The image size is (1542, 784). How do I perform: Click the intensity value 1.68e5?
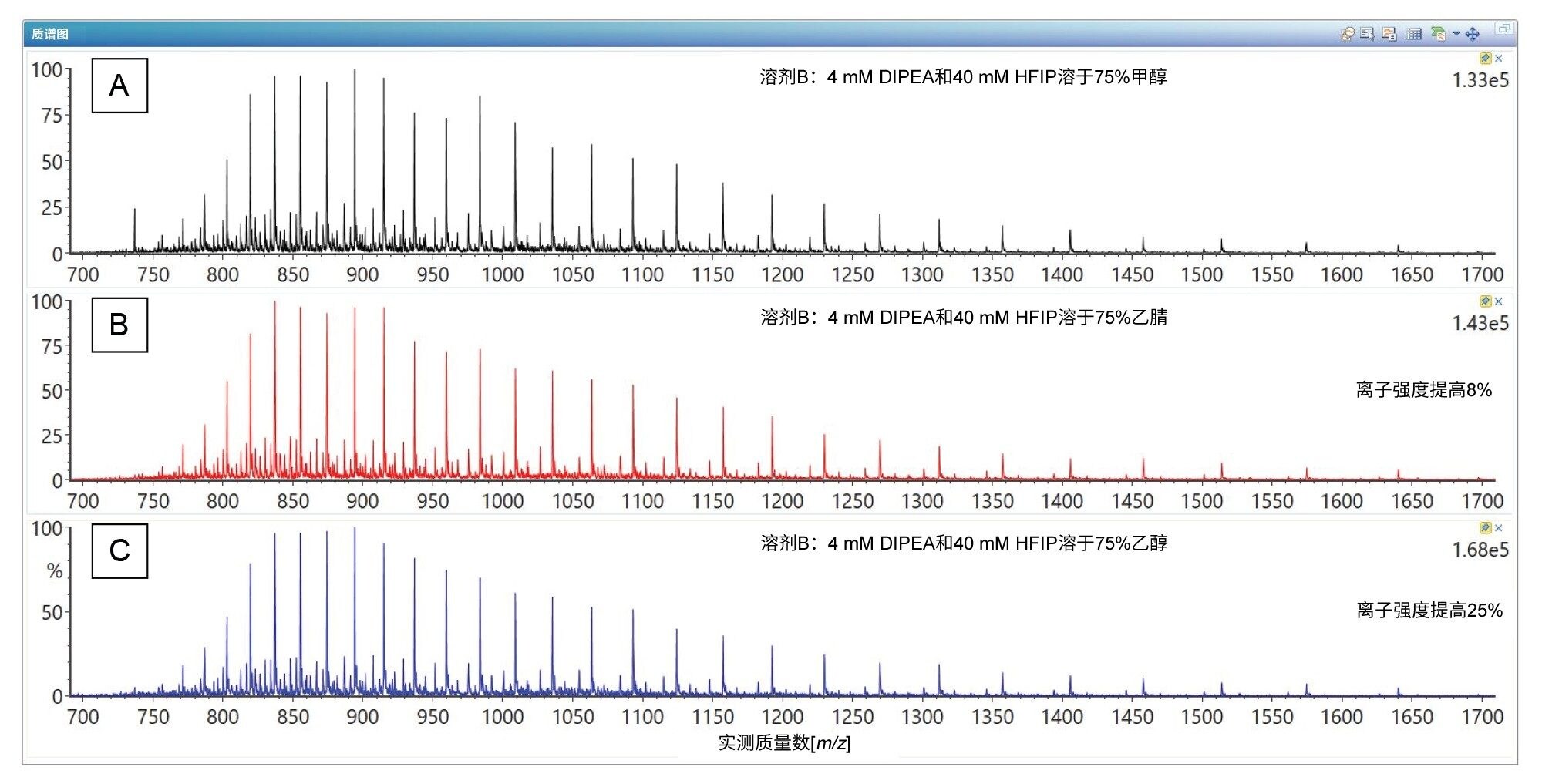[1480, 550]
